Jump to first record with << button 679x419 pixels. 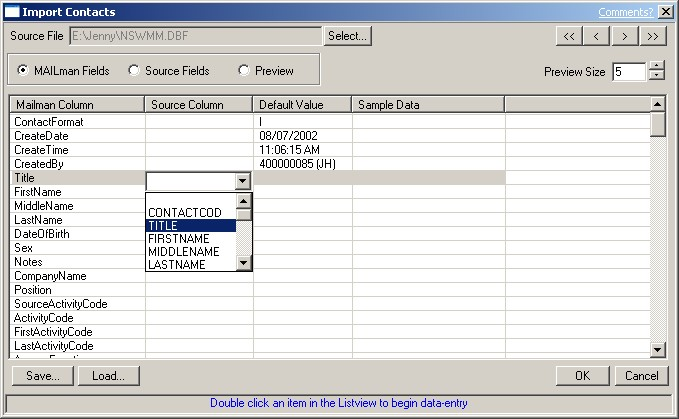[x=569, y=36]
